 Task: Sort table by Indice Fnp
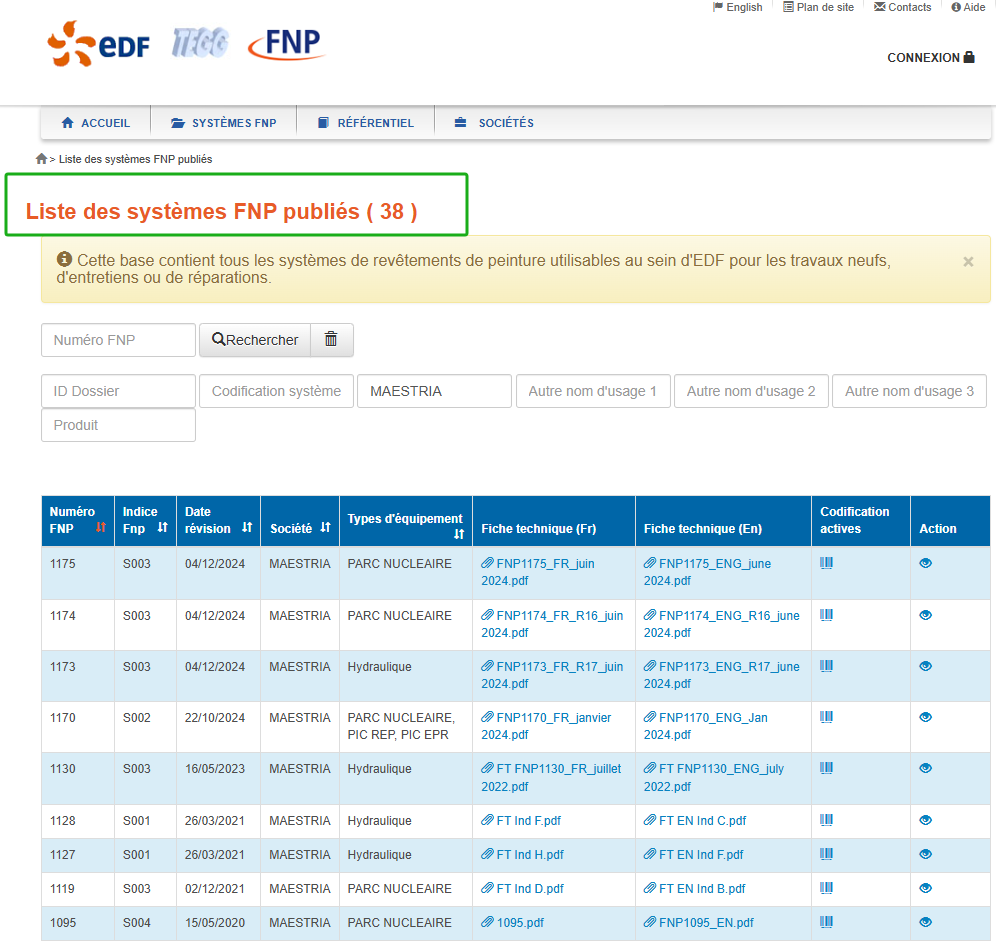[x=163, y=527]
